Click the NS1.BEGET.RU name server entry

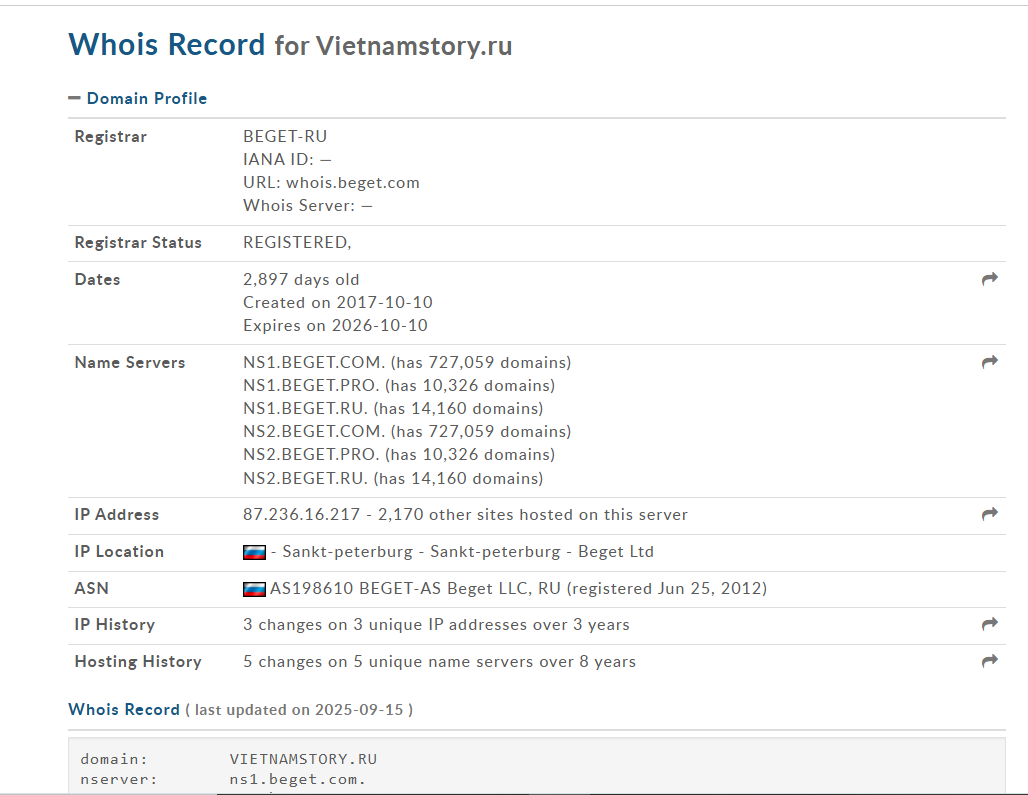point(393,408)
